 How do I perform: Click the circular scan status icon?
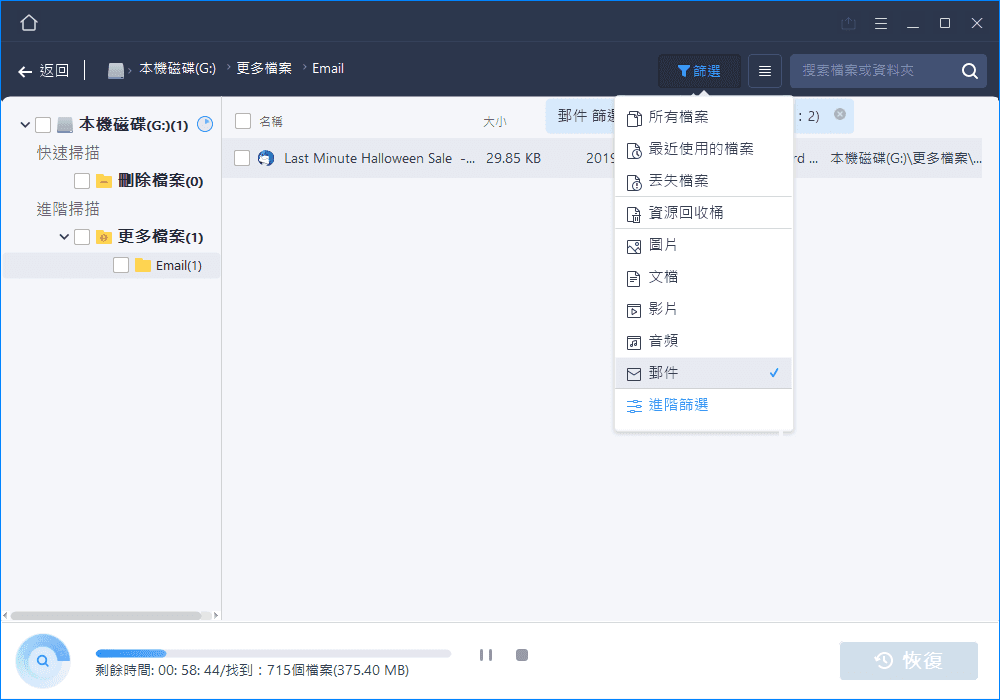click(43, 660)
